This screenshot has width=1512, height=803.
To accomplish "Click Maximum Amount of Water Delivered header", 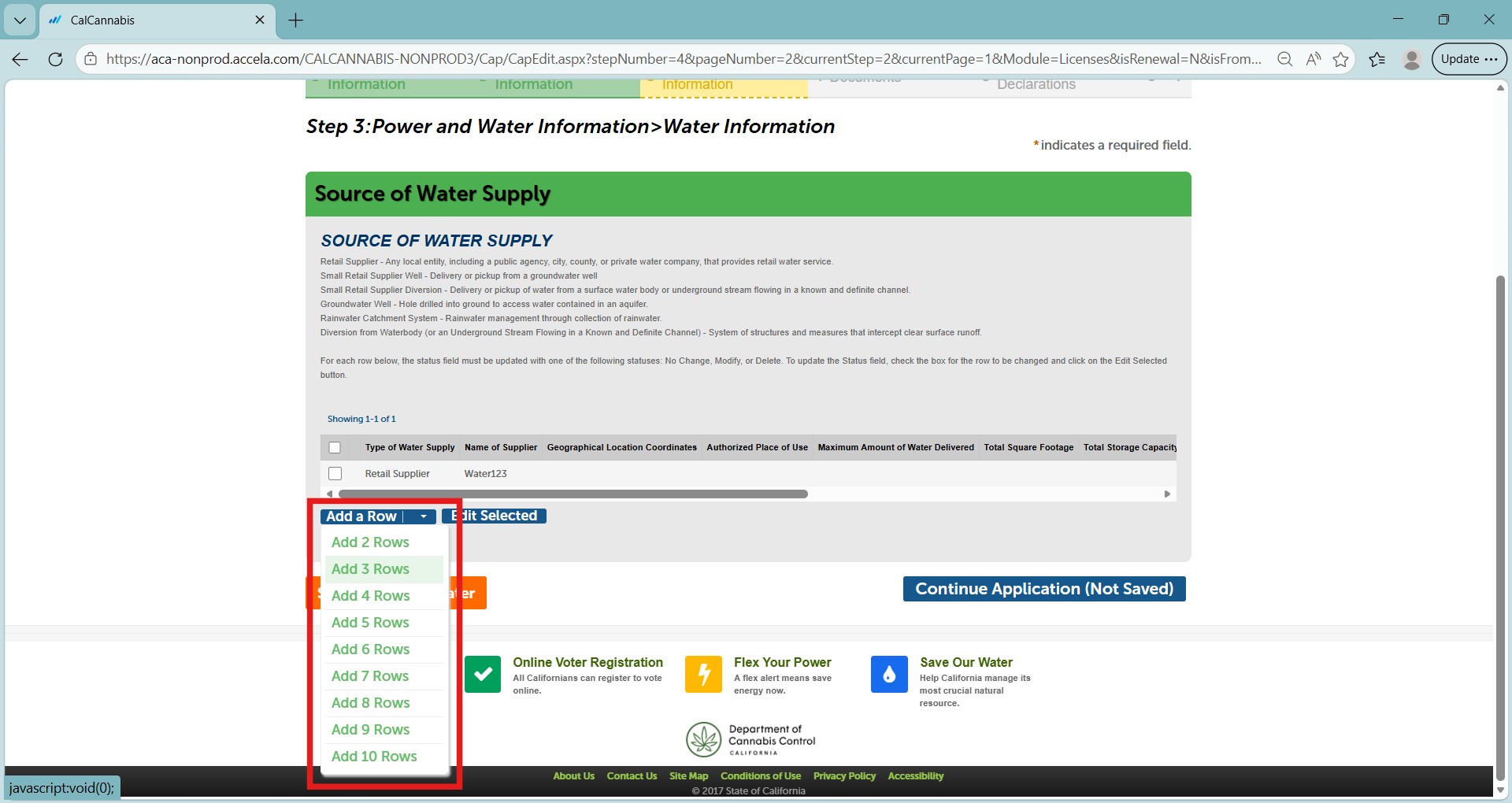I will 895,447.
